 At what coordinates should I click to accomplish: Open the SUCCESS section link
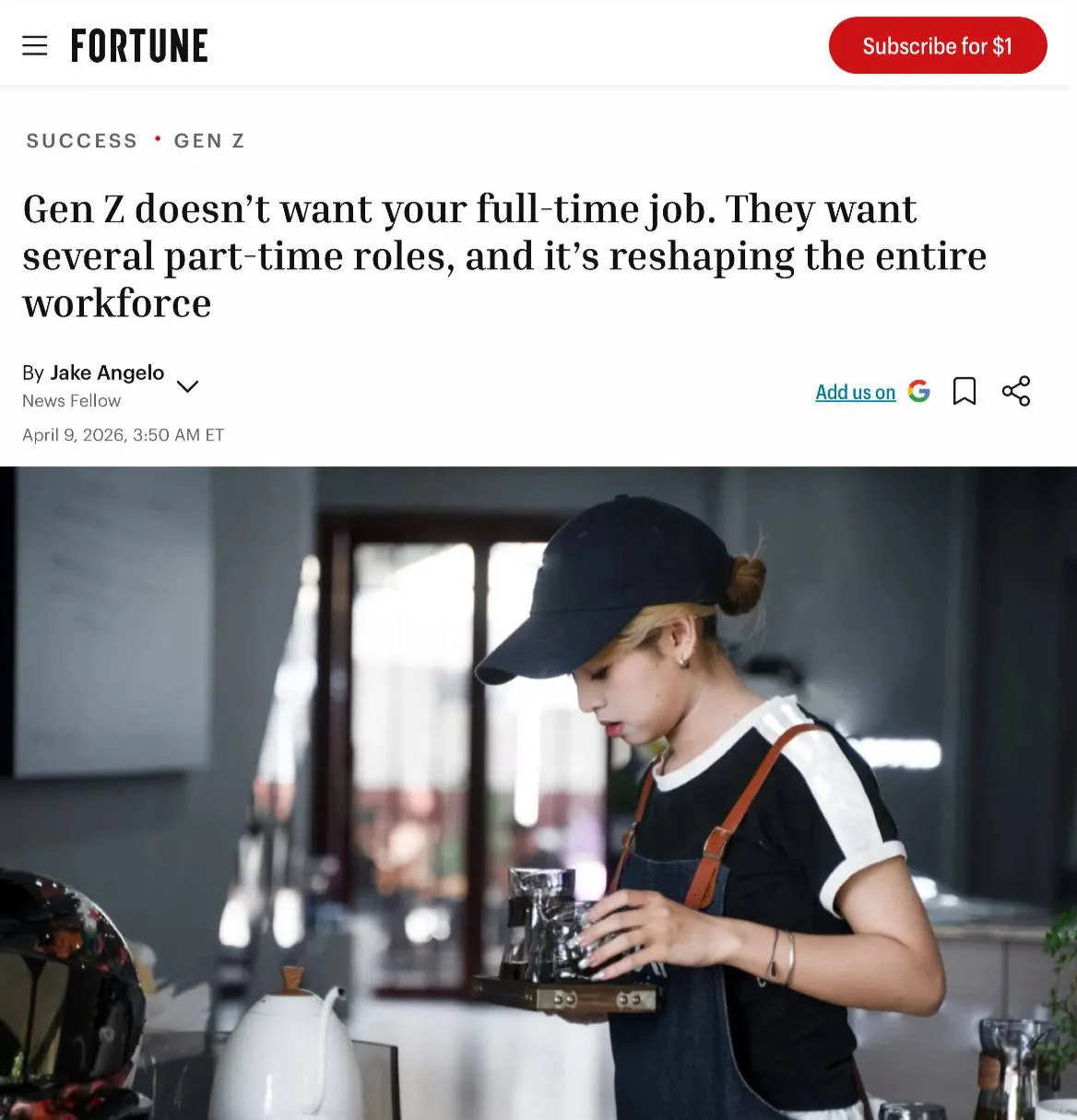point(82,141)
